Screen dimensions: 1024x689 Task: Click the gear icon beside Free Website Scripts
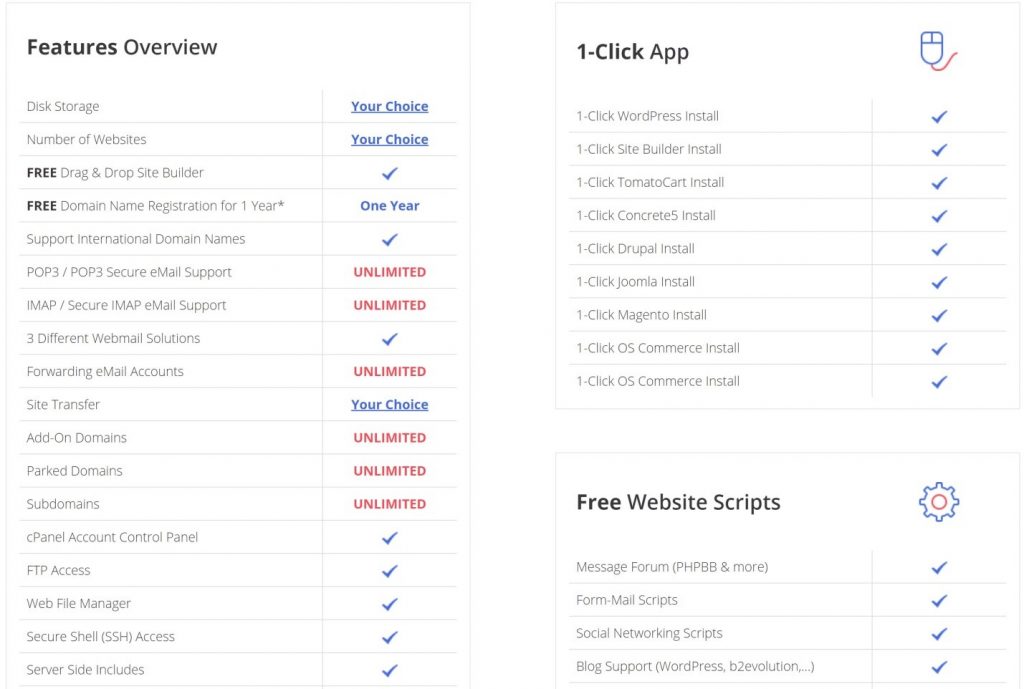pyautogui.click(x=938, y=502)
